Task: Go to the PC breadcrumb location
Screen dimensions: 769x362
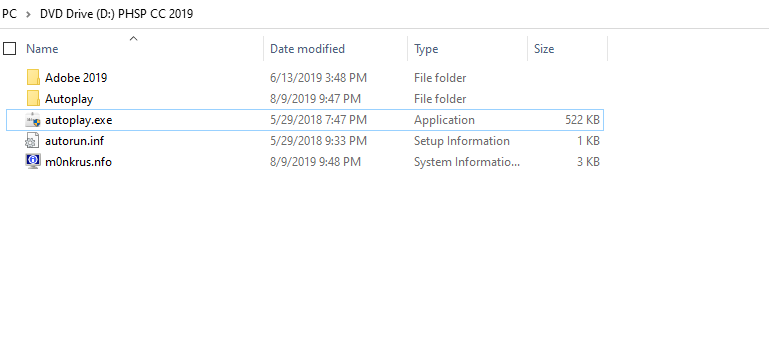Action: [9, 14]
